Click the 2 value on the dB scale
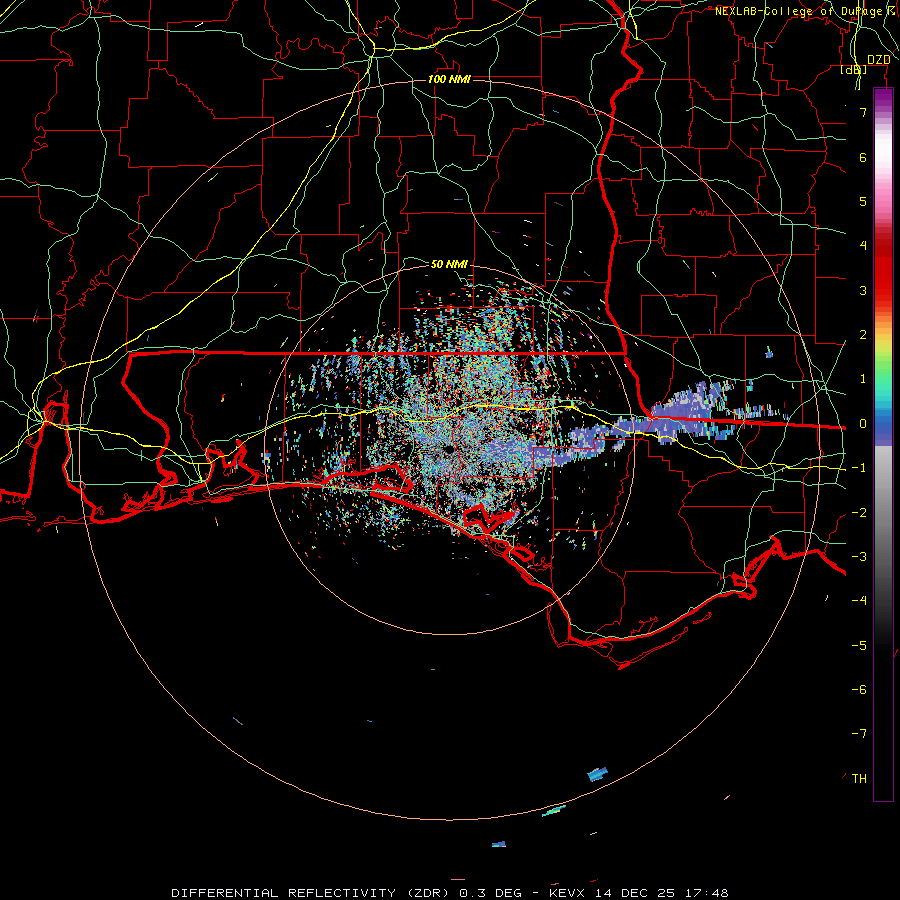900x900 pixels. pyautogui.click(x=863, y=335)
